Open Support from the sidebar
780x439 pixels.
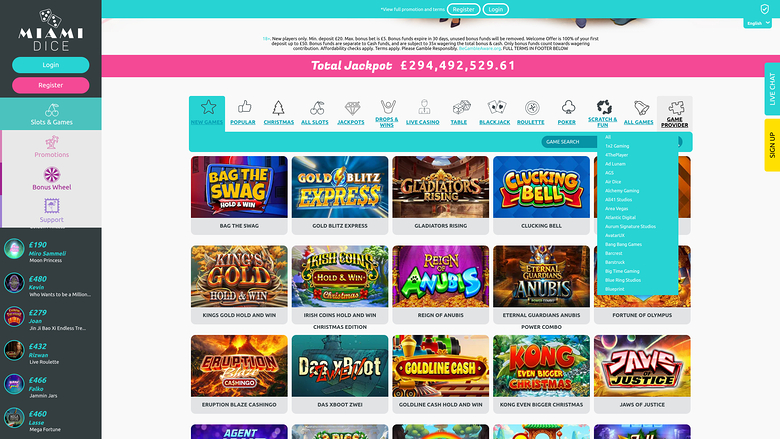51,211
